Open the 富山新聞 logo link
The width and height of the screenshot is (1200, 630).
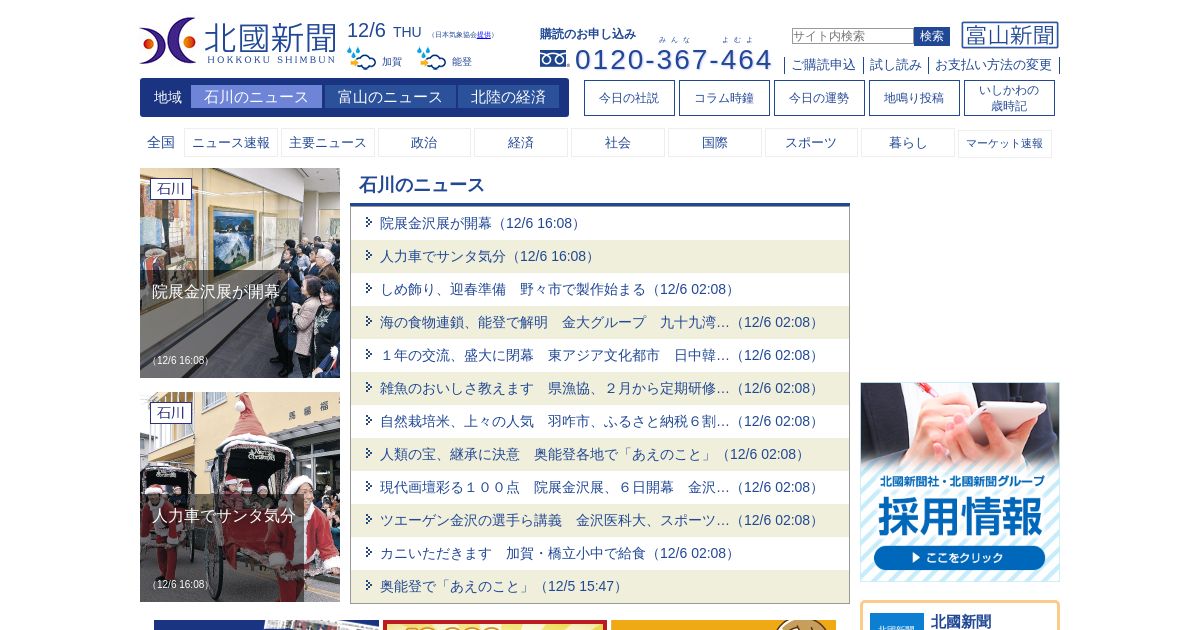pos(1010,35)
